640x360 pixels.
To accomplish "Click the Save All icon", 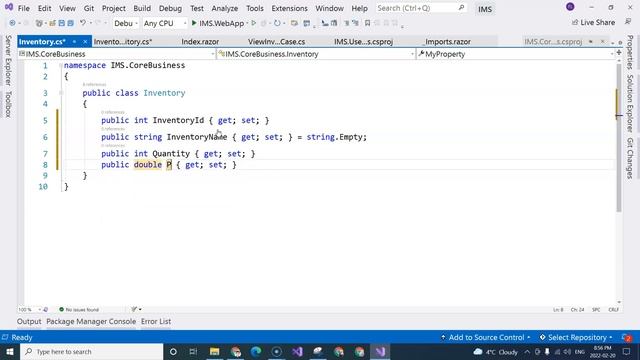I will [x=71, y=23].
